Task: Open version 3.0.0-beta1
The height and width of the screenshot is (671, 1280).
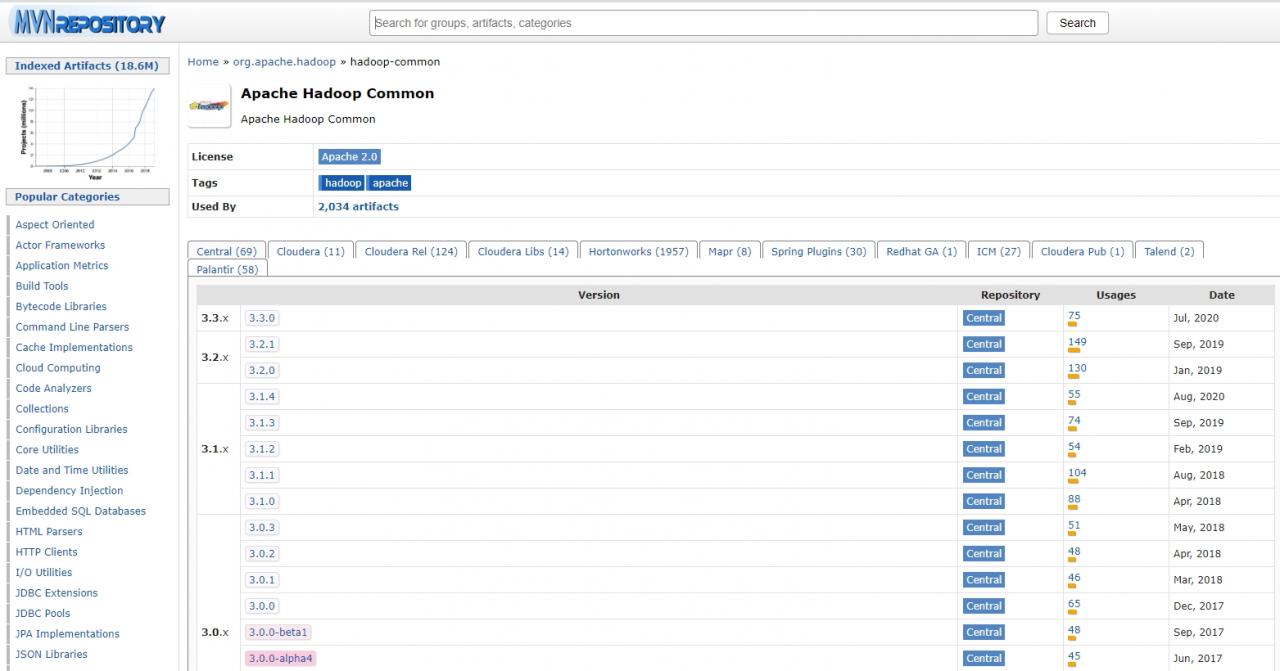Action: [278, 632]
